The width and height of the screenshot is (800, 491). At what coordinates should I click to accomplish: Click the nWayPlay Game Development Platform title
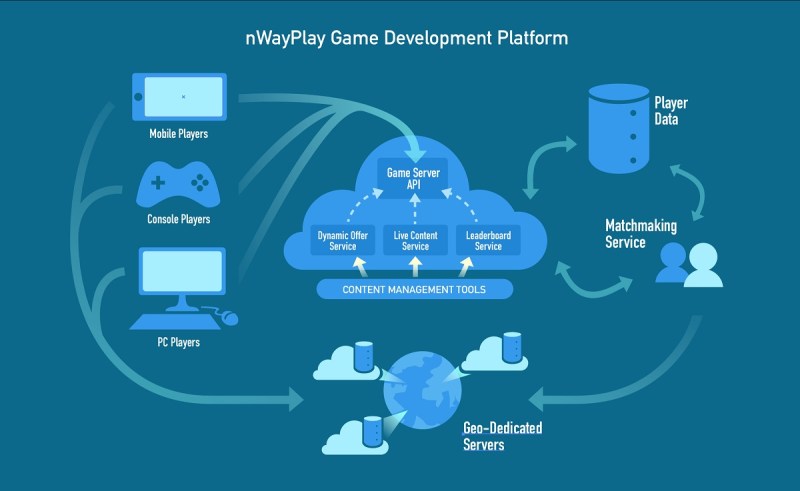[407, 38]
